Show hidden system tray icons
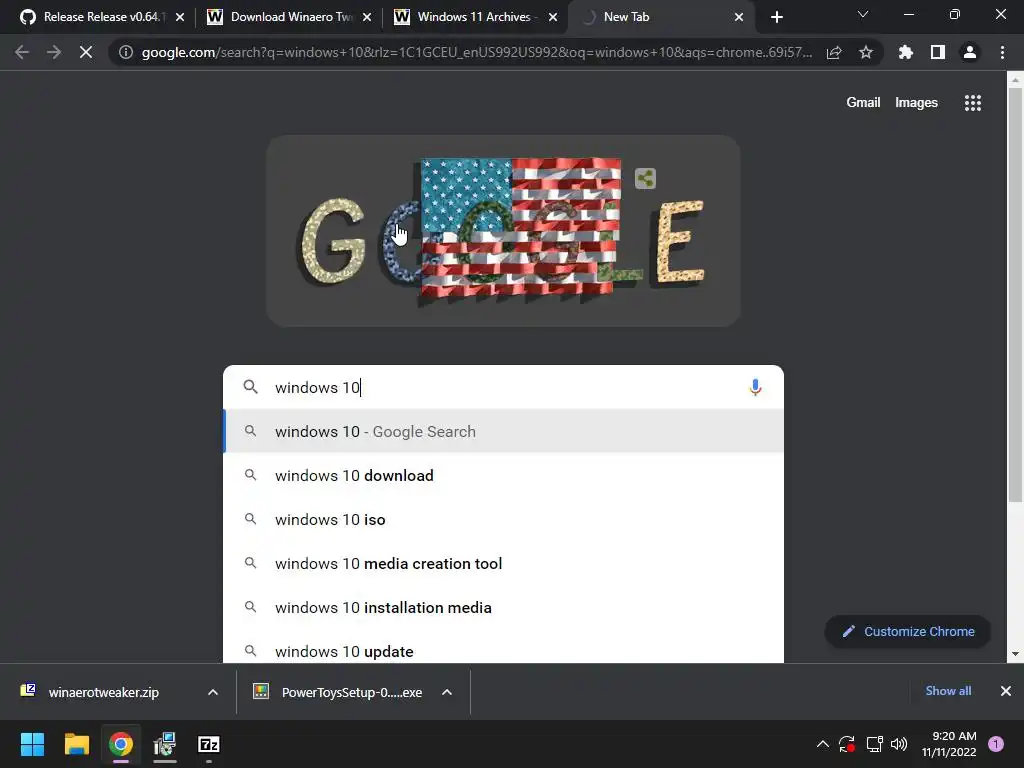The width and height of the screenshot is (1024, 768). point(823,744)
